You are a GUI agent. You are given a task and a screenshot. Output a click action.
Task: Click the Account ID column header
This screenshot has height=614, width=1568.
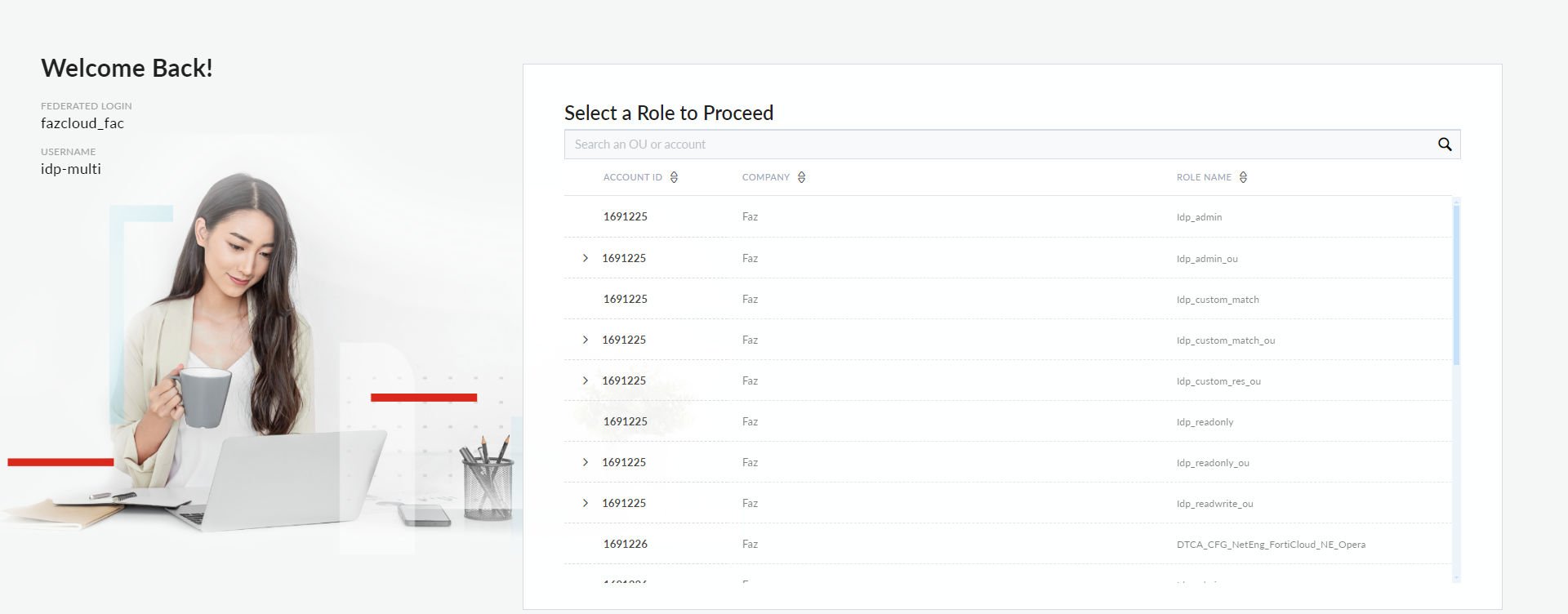632,177
